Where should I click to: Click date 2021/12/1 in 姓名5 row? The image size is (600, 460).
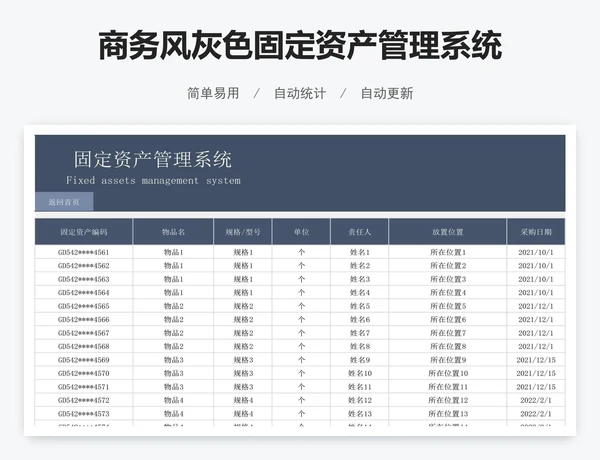(x=536, y=306)
